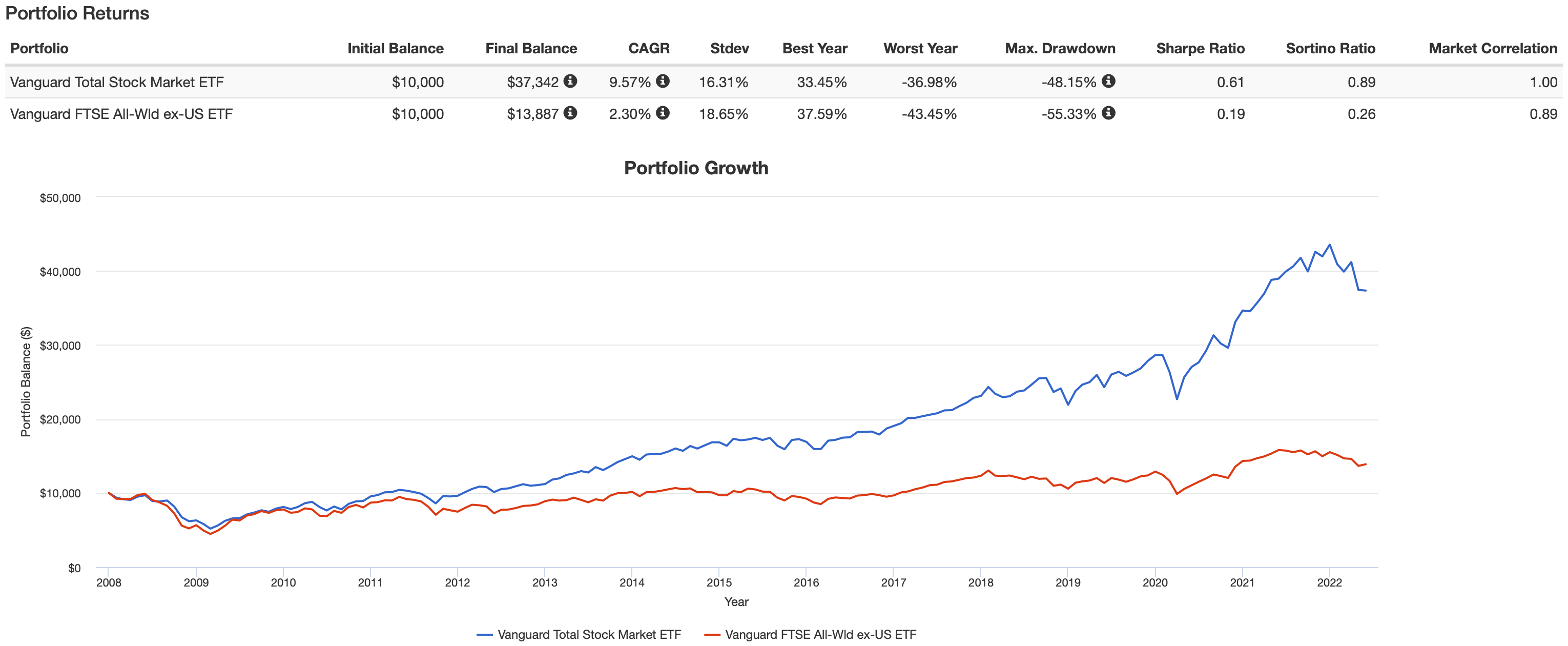This screenshot has height=646, width=1568.
Task: Toggle Vanguard FTSE All-Wld ex-US ETF legend entry
Action: click(810, 634)
